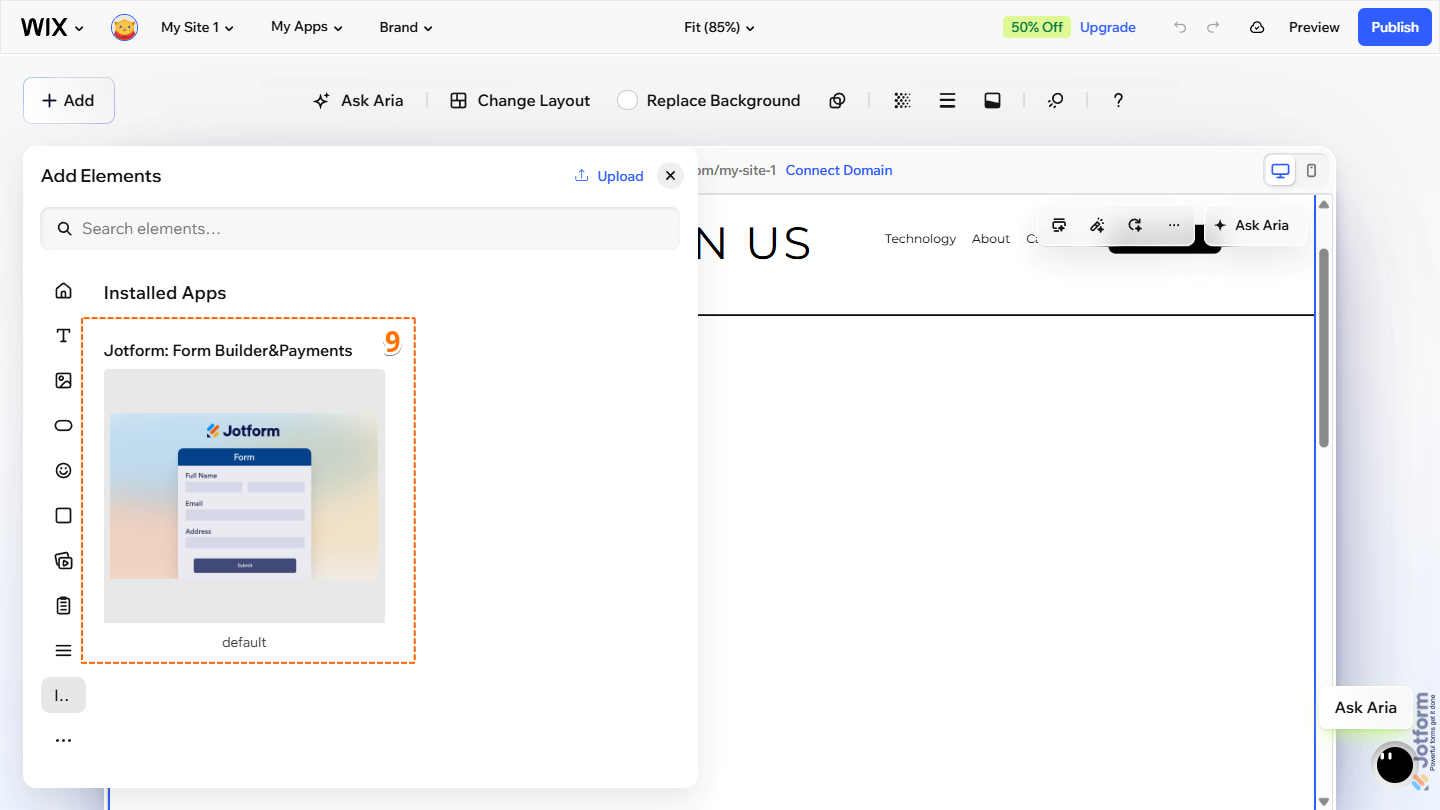Publish the site
This screenshot has height=810, width=1440.
(1394, 27)
